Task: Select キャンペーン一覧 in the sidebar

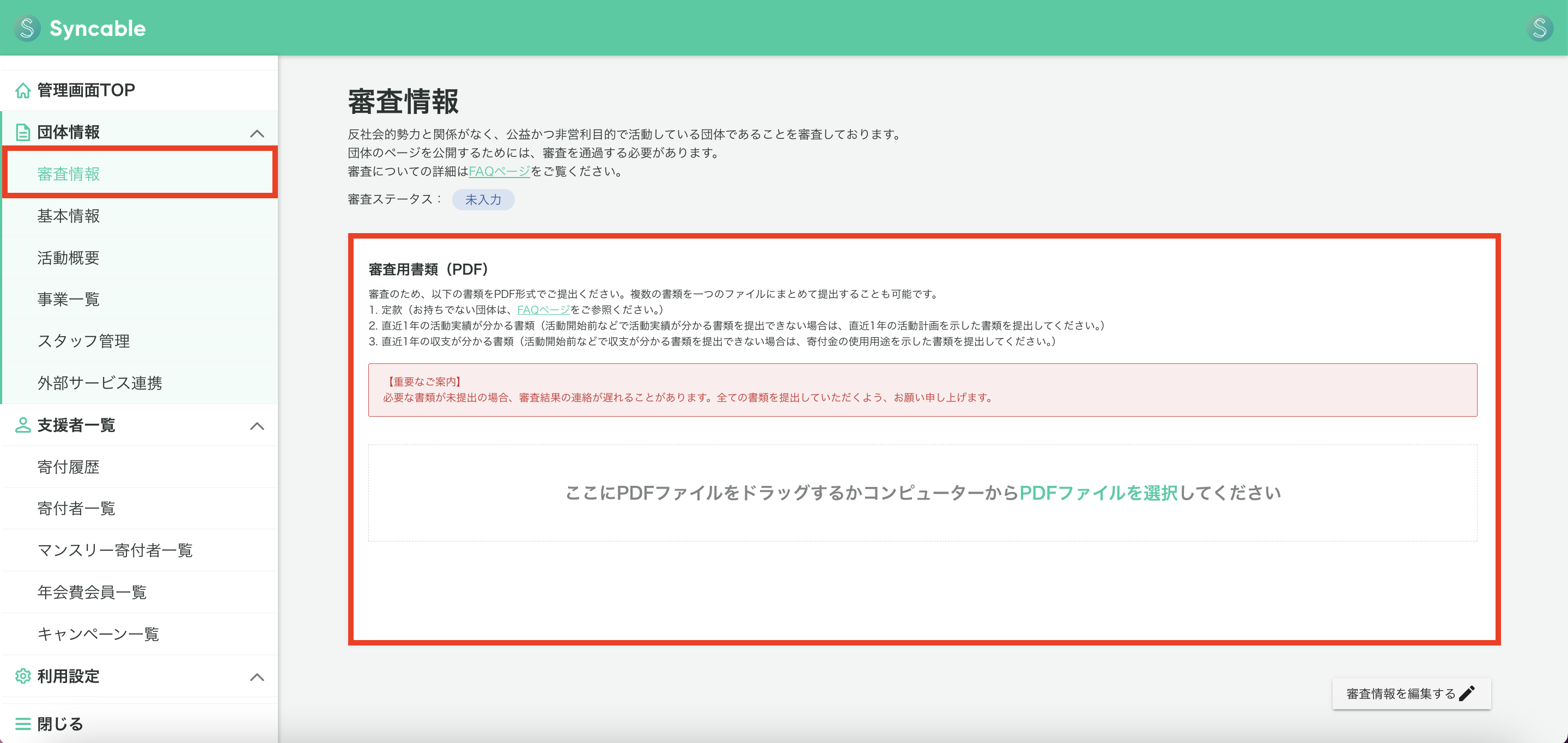Action: click(x=98, y=634)
